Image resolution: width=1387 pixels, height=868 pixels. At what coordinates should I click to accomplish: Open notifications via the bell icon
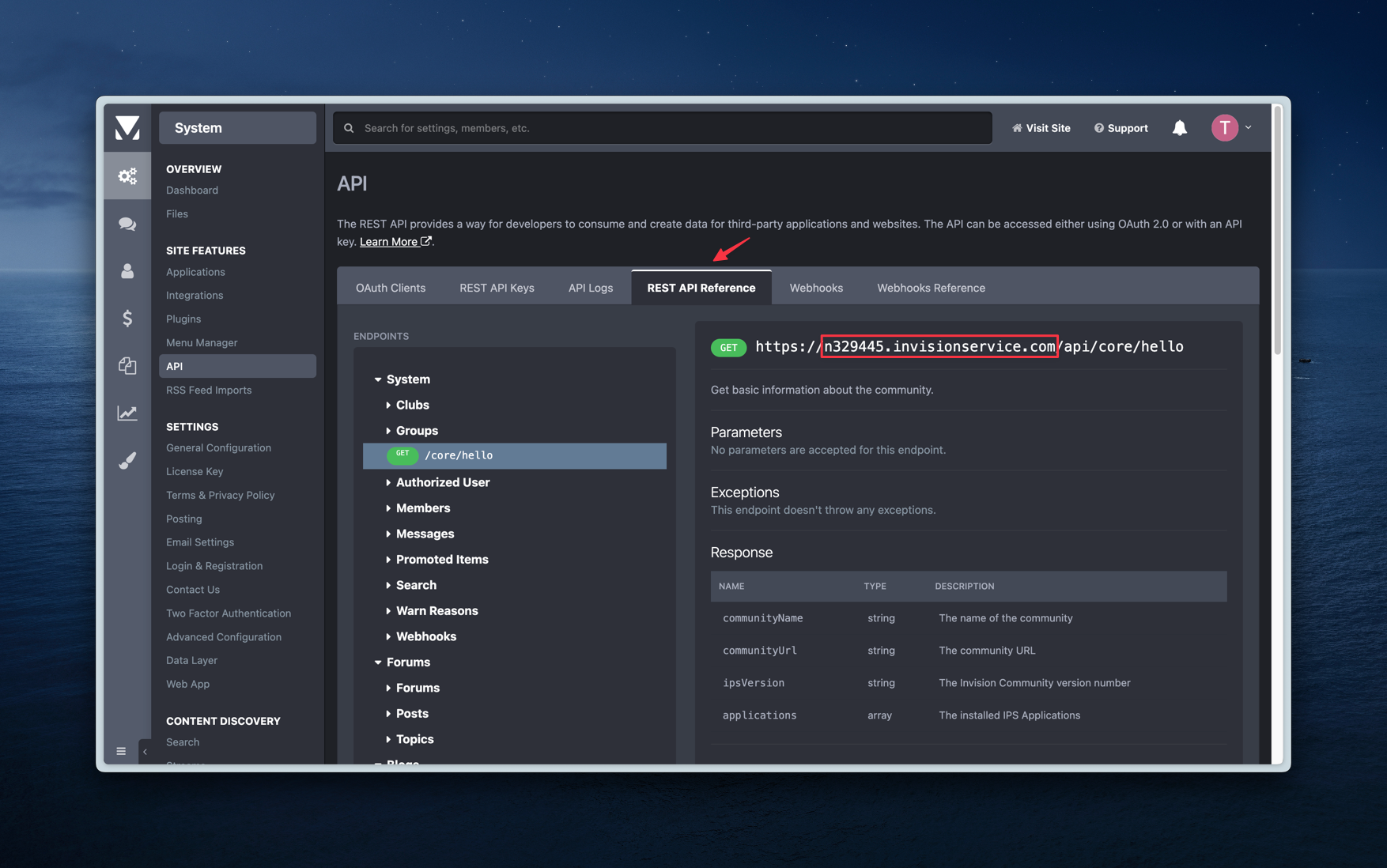[1180, 127]
